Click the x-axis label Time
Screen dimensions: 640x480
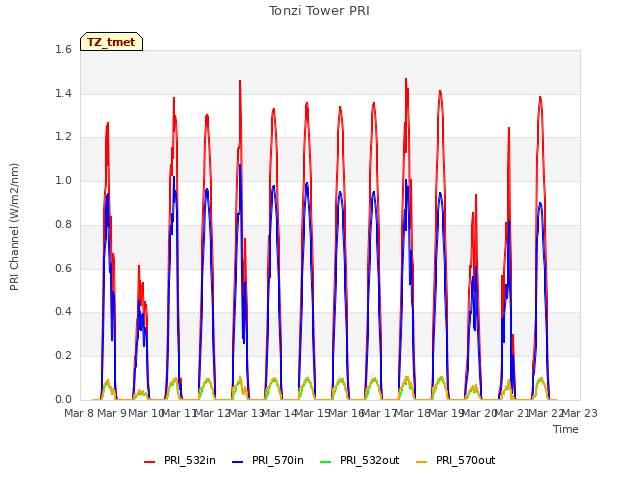point(566,429)
